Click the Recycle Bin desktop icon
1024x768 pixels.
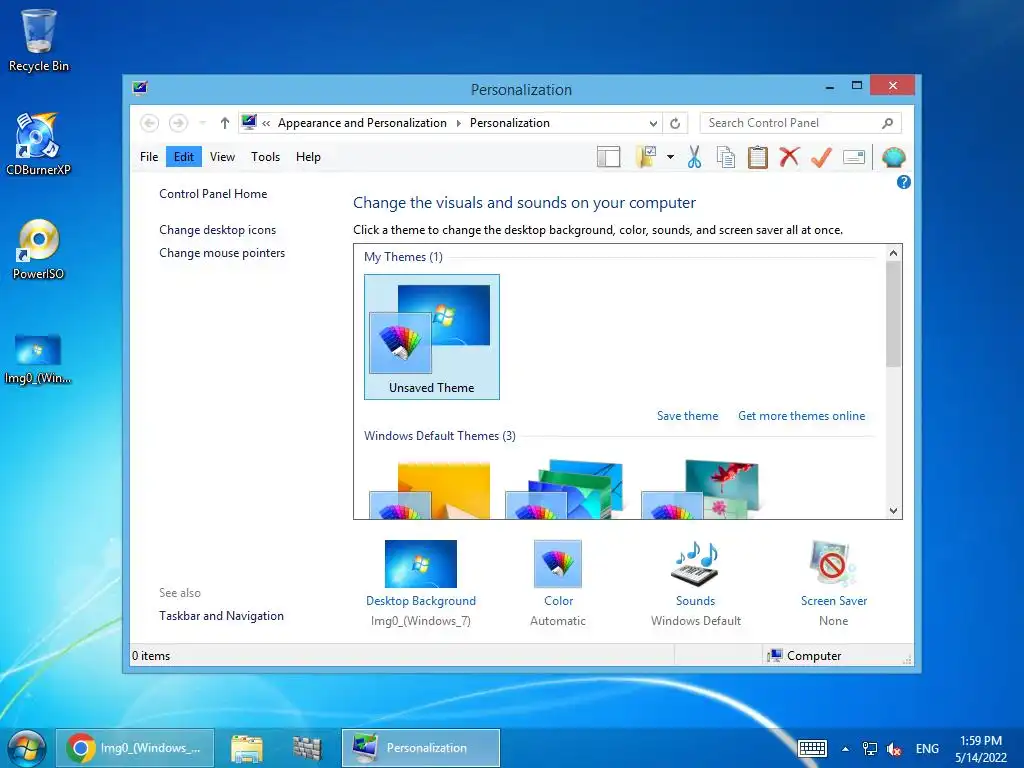coord(39,40)
